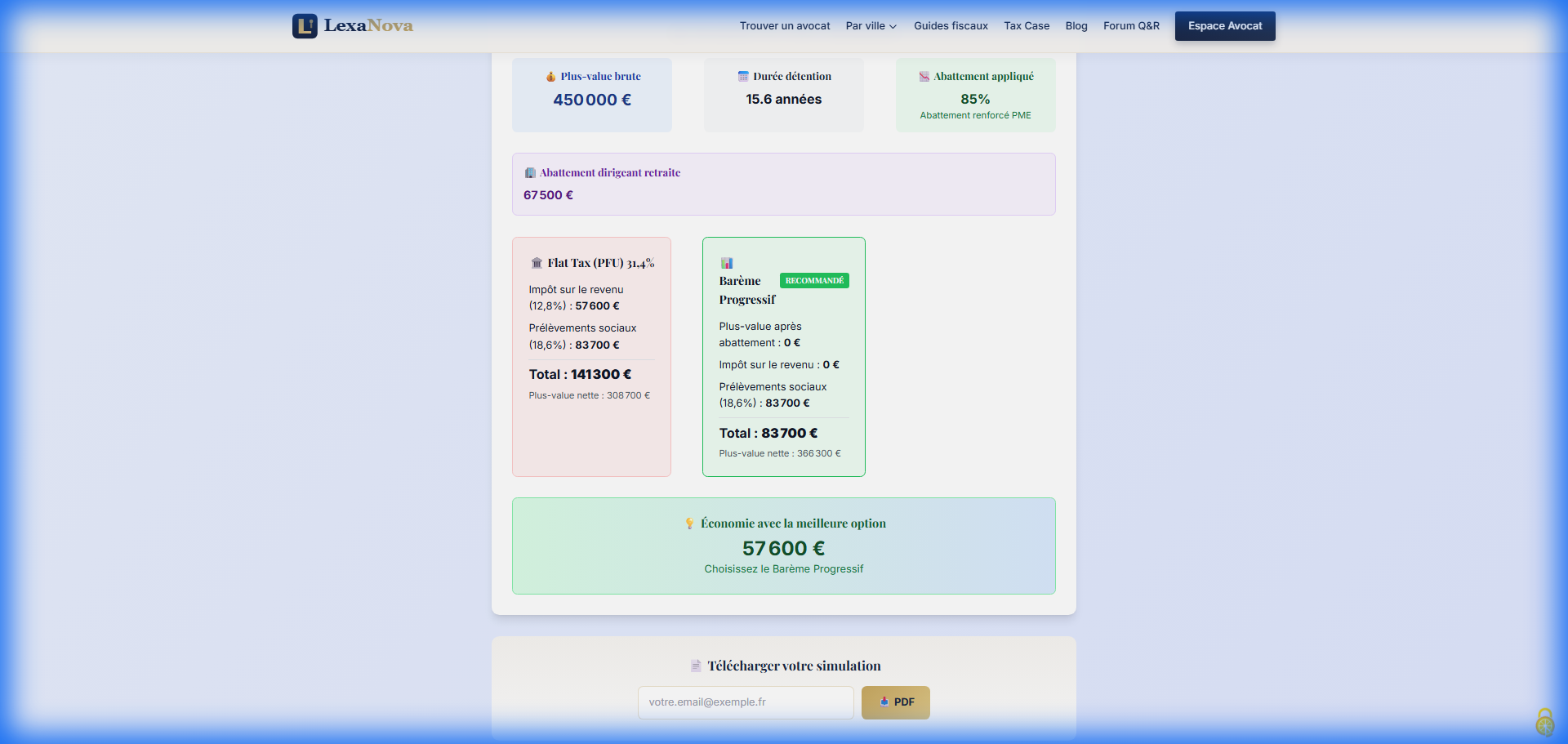The width and height of the screenshot is (1568, 744).
Task: Download the simulation with PDF button
Action: tap(895, 702)
